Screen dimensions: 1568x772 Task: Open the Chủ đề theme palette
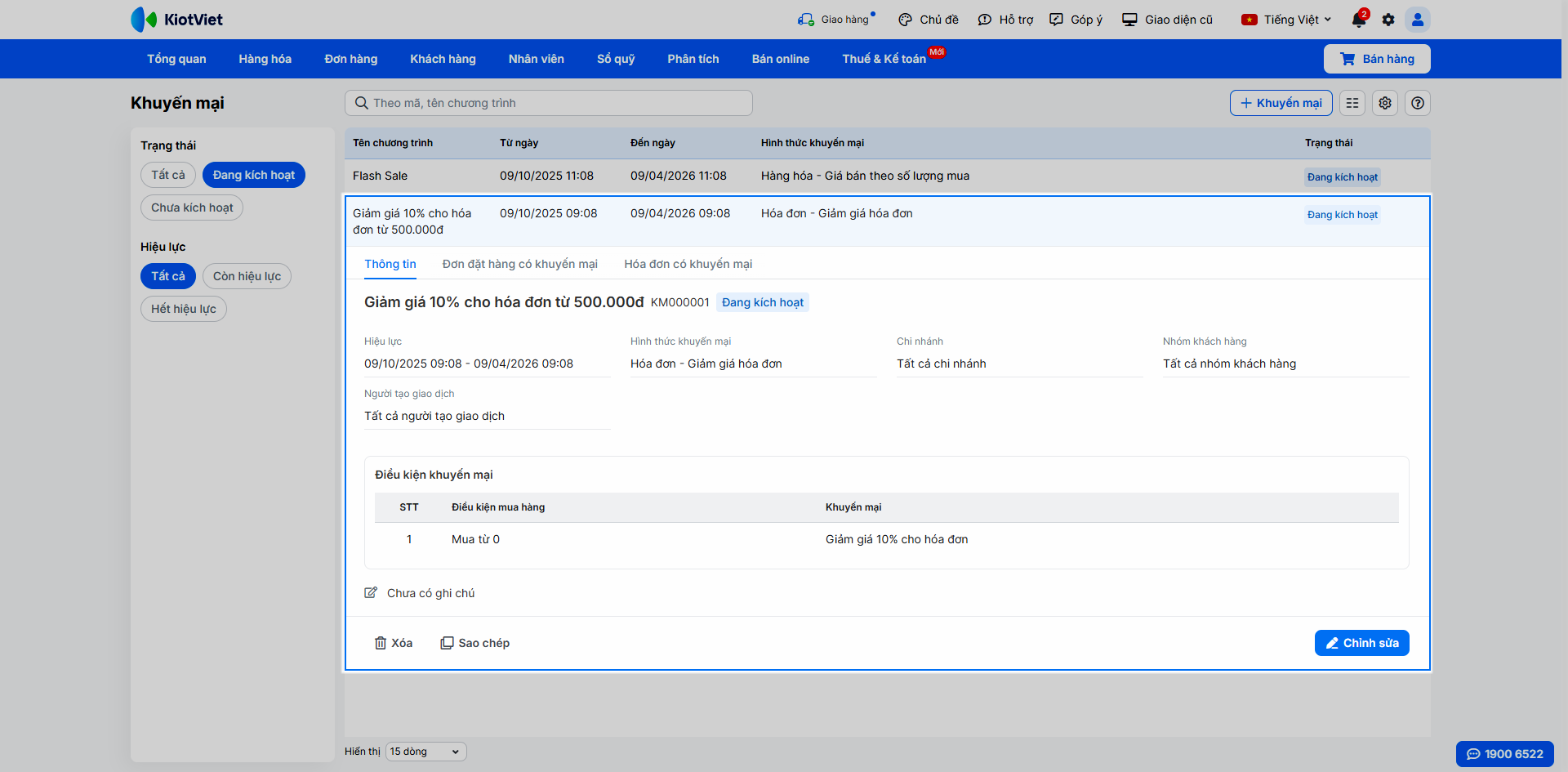pos(929,20)
